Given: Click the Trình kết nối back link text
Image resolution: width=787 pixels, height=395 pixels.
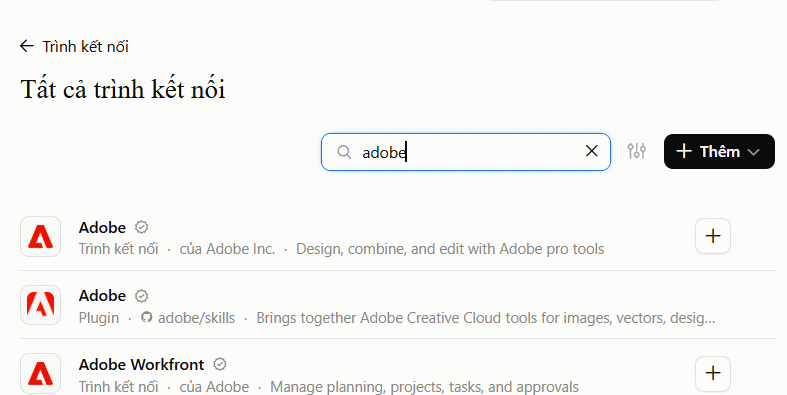Looking at the screenshot, I should click(85, 47).
